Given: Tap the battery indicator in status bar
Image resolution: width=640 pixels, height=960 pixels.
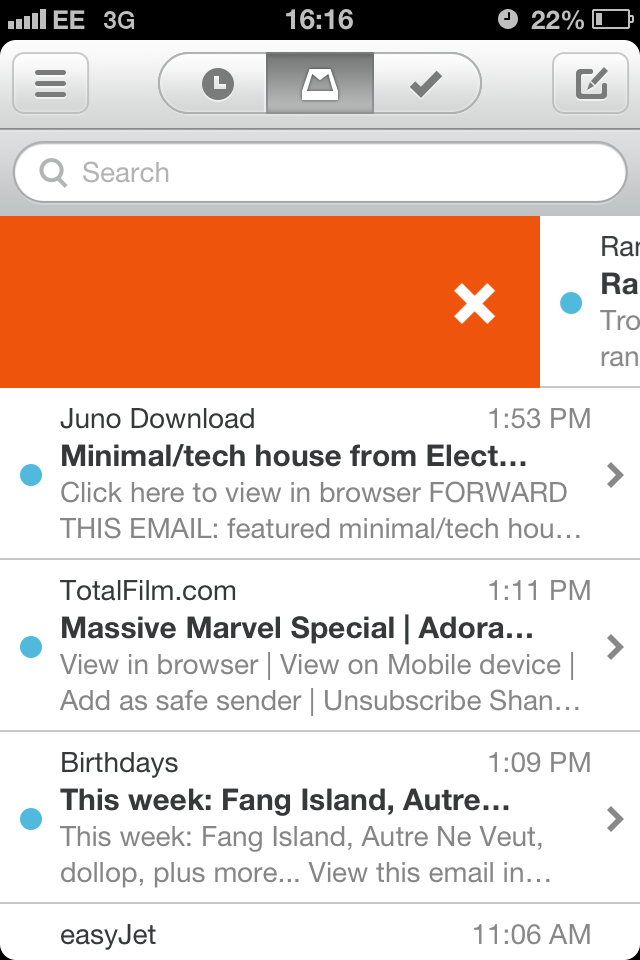Looking at the screenshot, I should (x=611, y=19).
